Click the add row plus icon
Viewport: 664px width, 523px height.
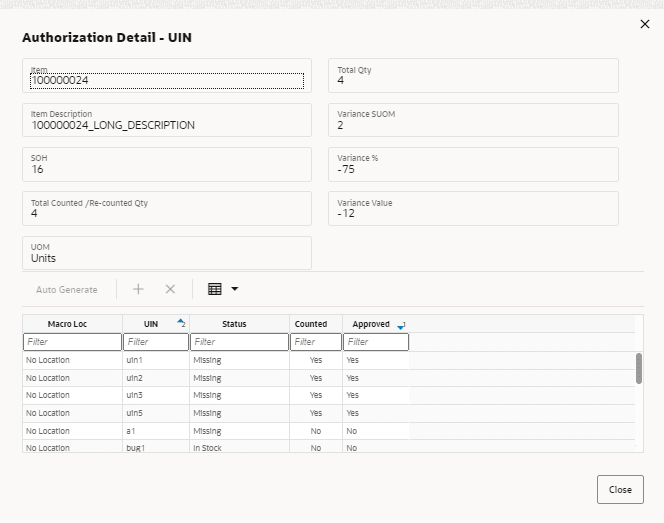tap(138, 289)
